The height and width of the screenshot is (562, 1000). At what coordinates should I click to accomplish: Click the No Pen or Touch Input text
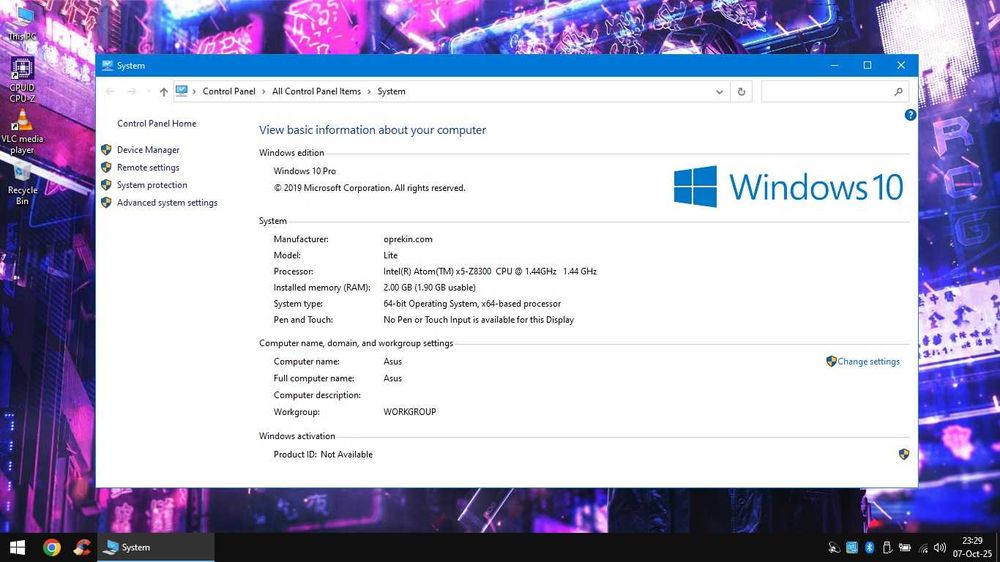(478, 320)
